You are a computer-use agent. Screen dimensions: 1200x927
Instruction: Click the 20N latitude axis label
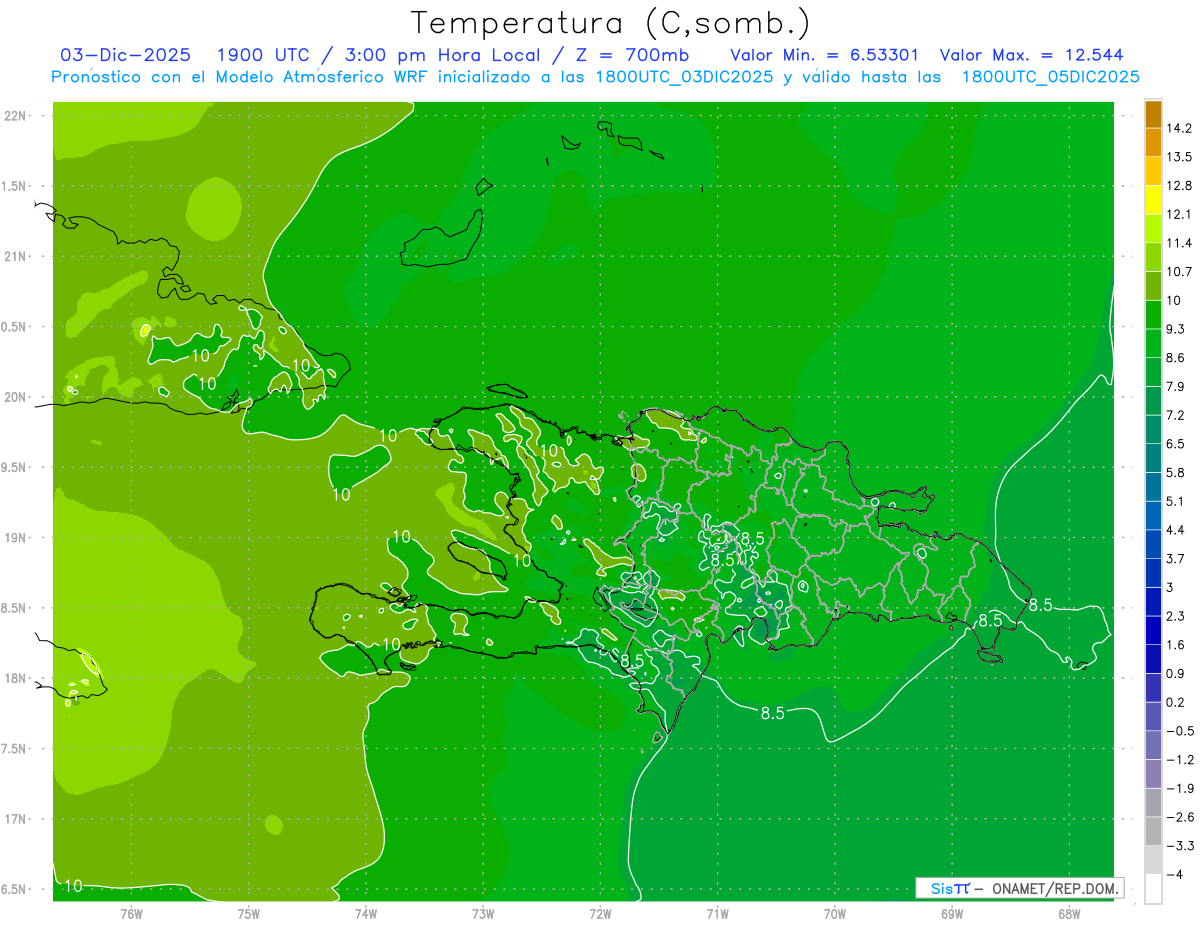[x=17, y=397]
